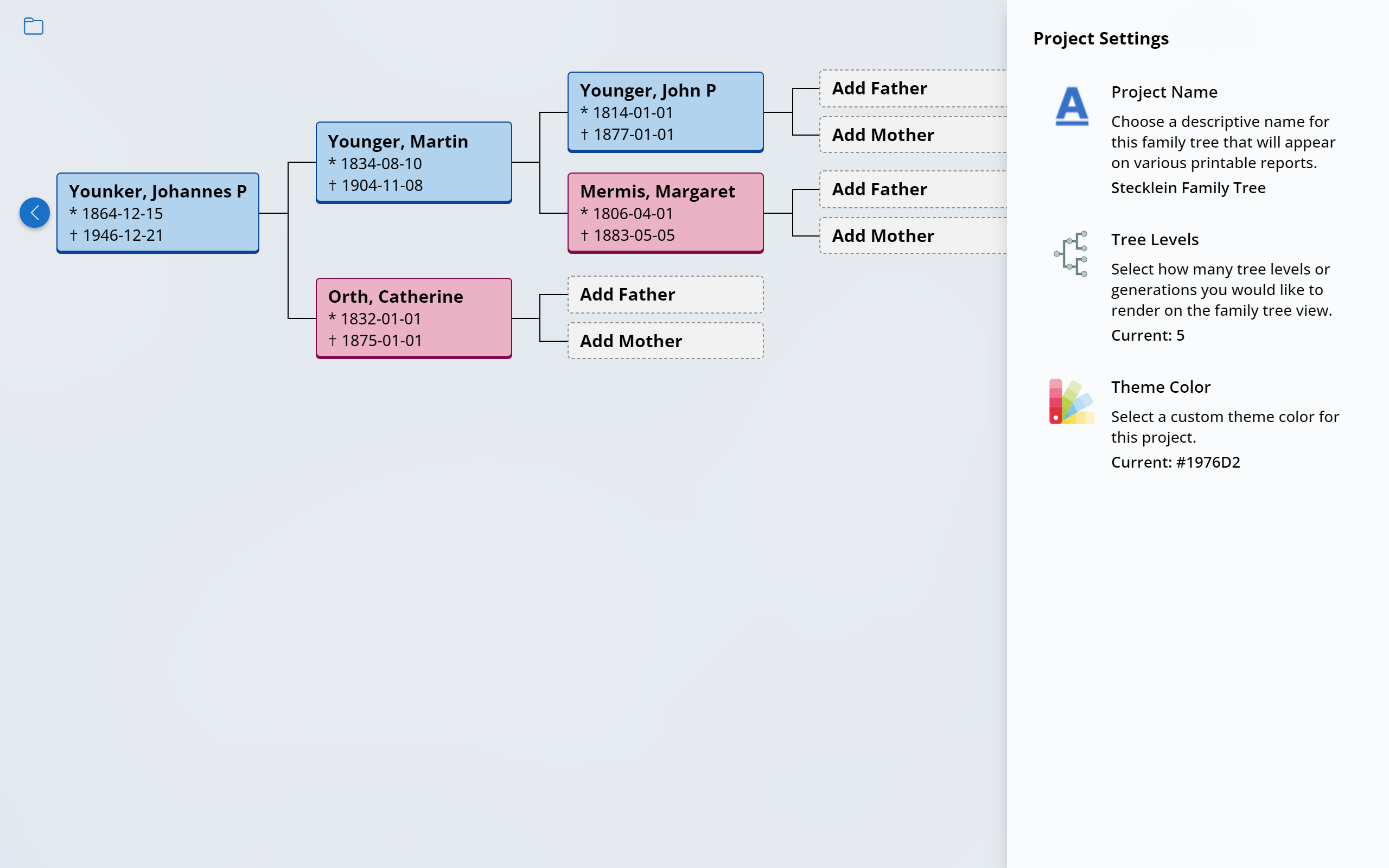Click the Tree Levels hierarchy icon
Viewport: 1389px width, 868px height.
click(x=1072, y=254)
